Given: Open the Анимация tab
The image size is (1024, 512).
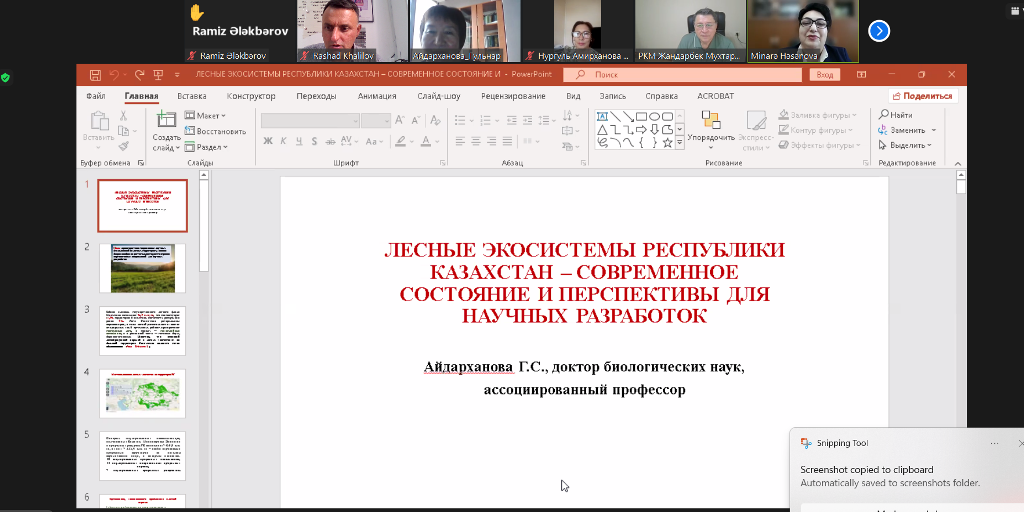Looking at the screenshot, I should pyautogui.click(x=377, y=96).
